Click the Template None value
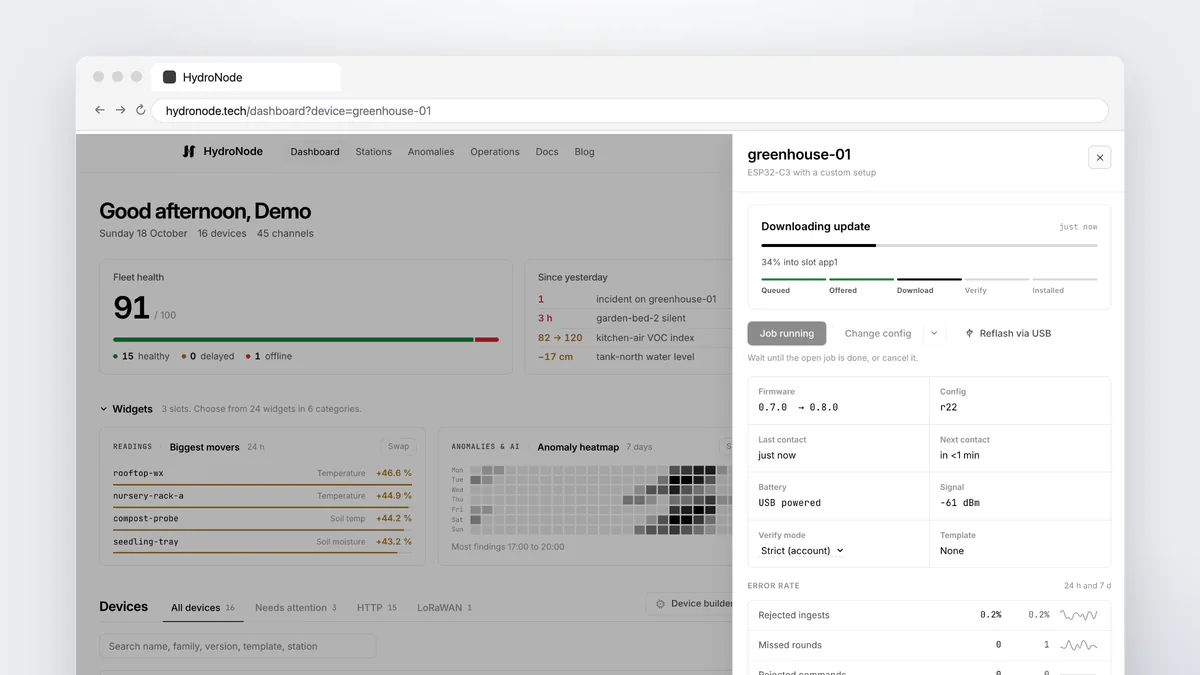Viewport: 1200px width, 675px height. [952, 551]
